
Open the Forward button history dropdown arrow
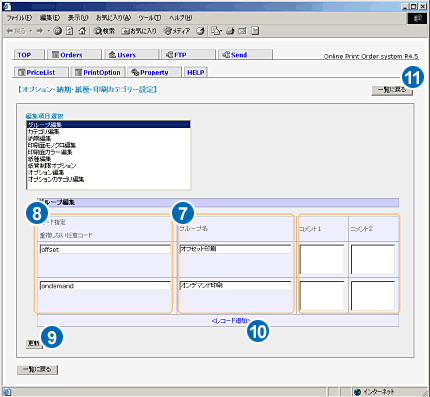[x=48, y=31]
